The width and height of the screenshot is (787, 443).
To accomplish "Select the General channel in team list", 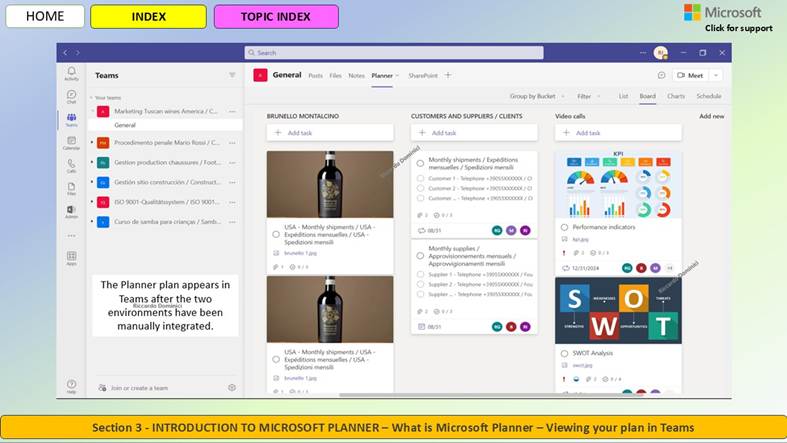I will (165, 125).
